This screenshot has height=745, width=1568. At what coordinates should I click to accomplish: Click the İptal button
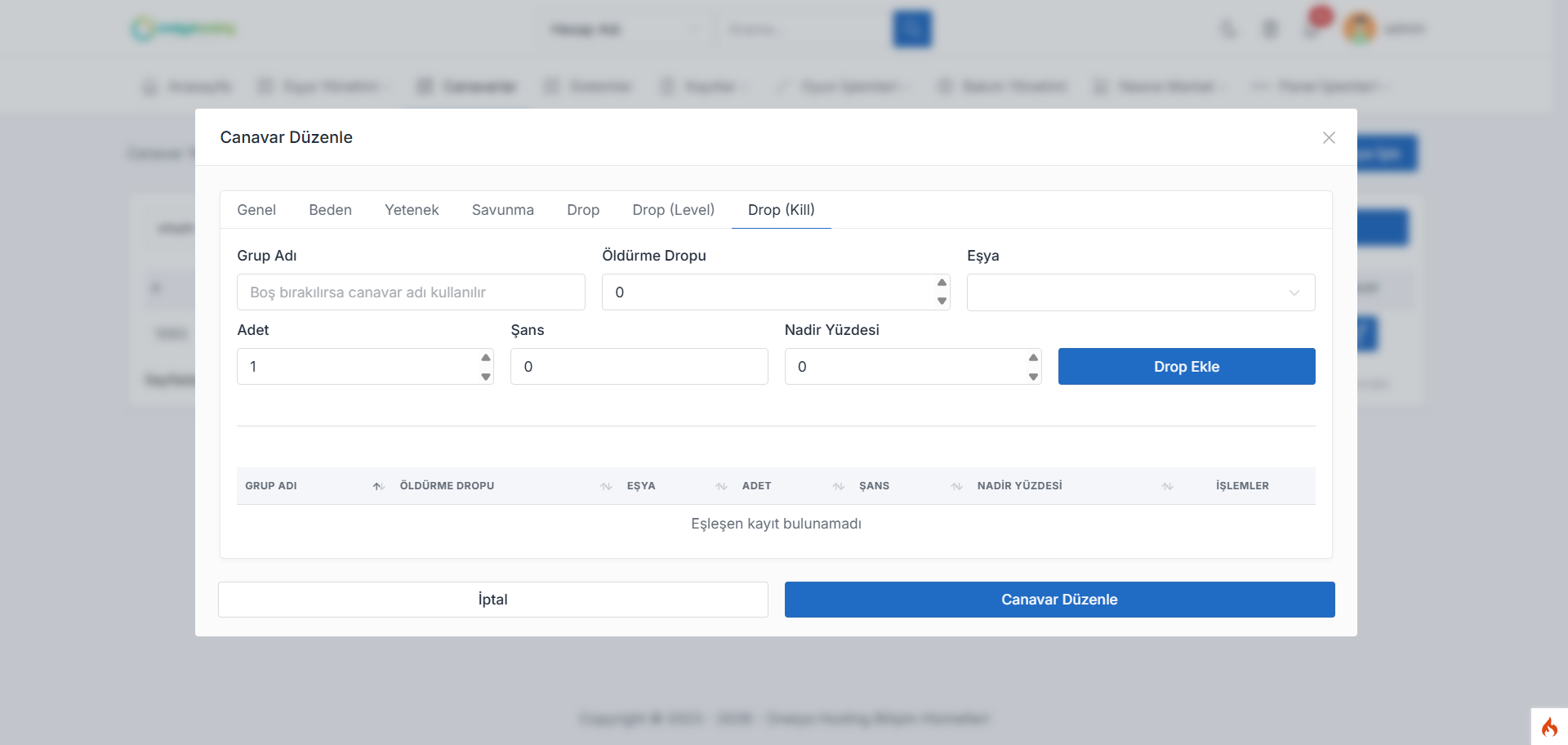click(493, 600)
